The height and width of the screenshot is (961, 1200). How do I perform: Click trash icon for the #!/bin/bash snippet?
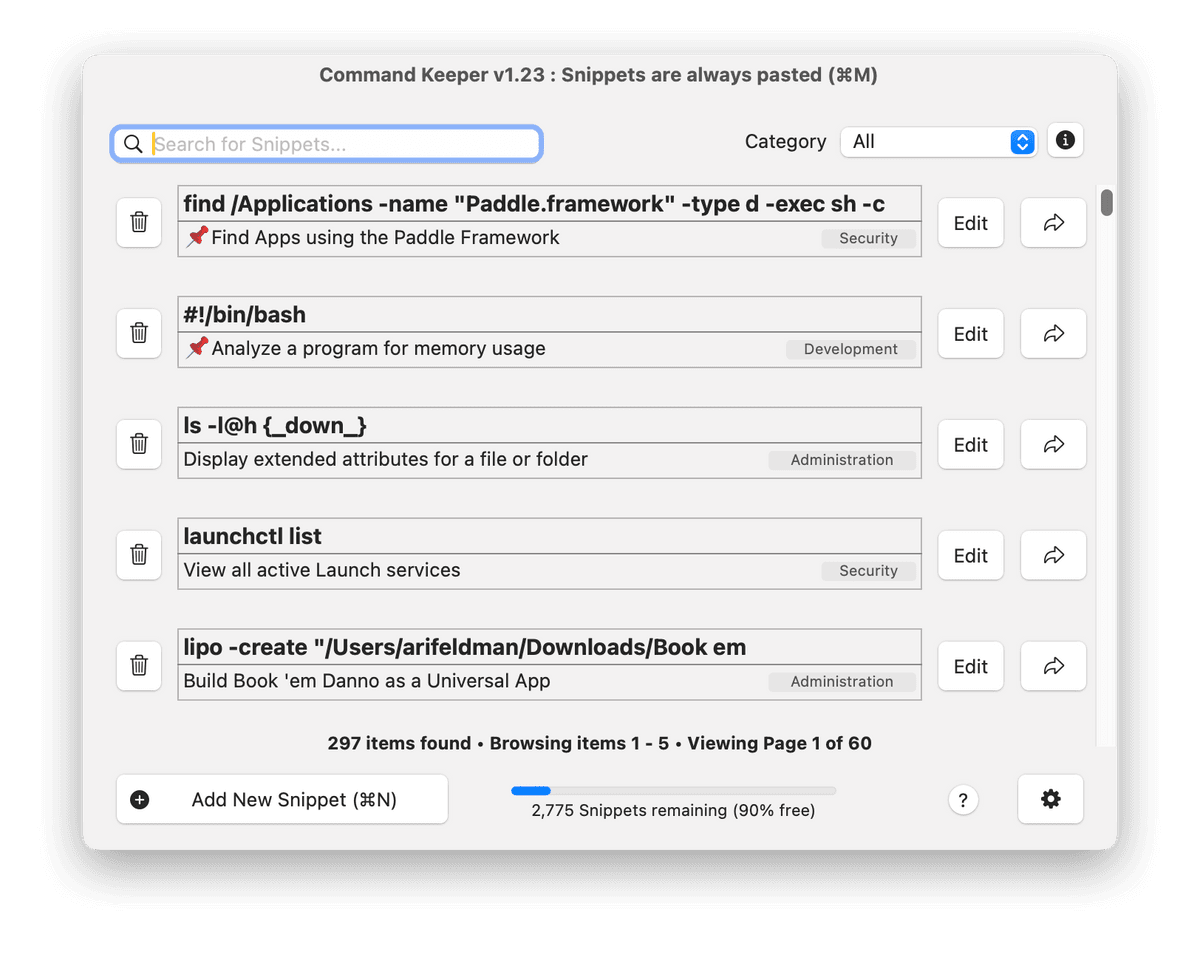point(139,334)
